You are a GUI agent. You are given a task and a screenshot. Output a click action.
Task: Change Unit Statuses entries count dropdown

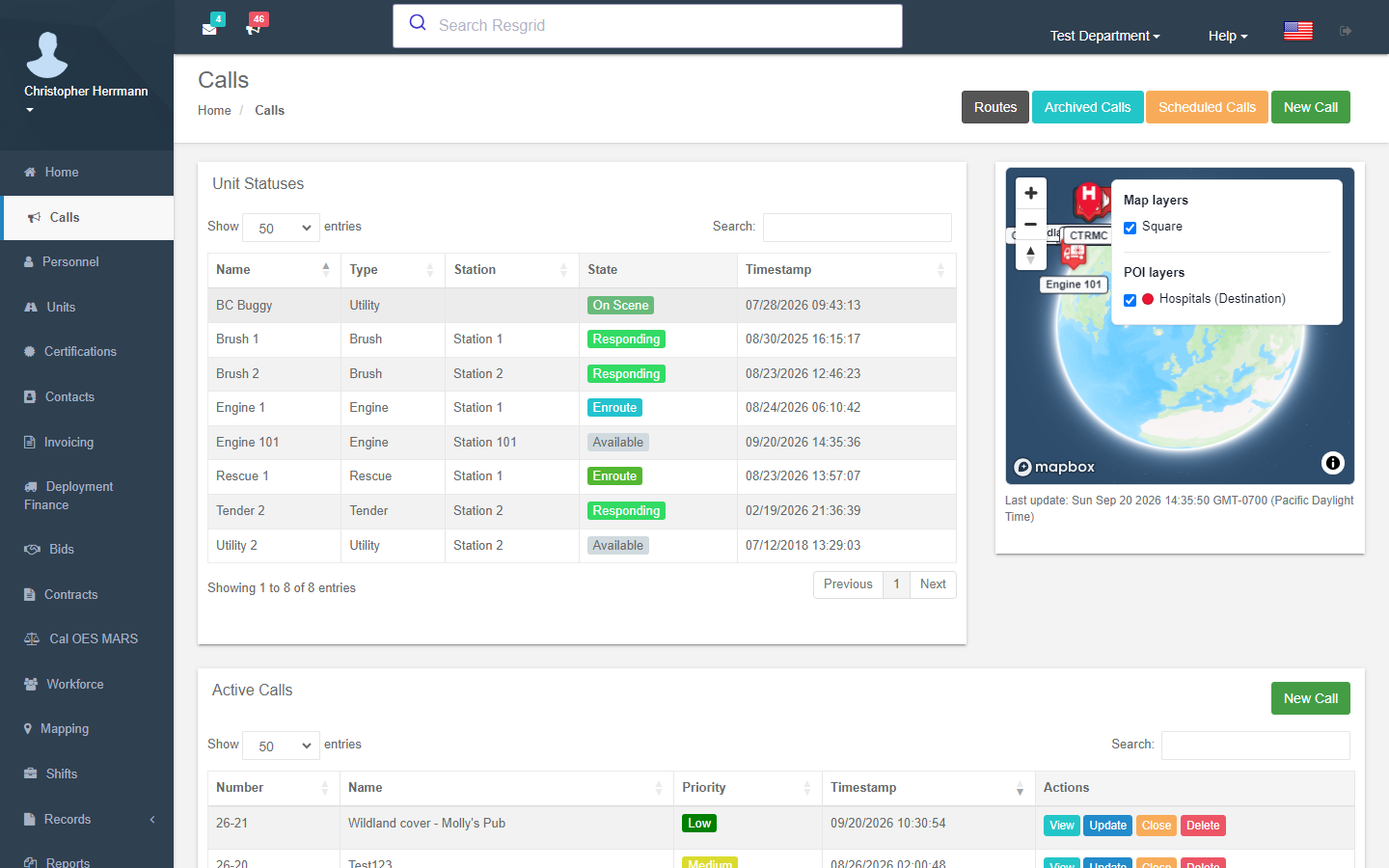pos(282,228)
